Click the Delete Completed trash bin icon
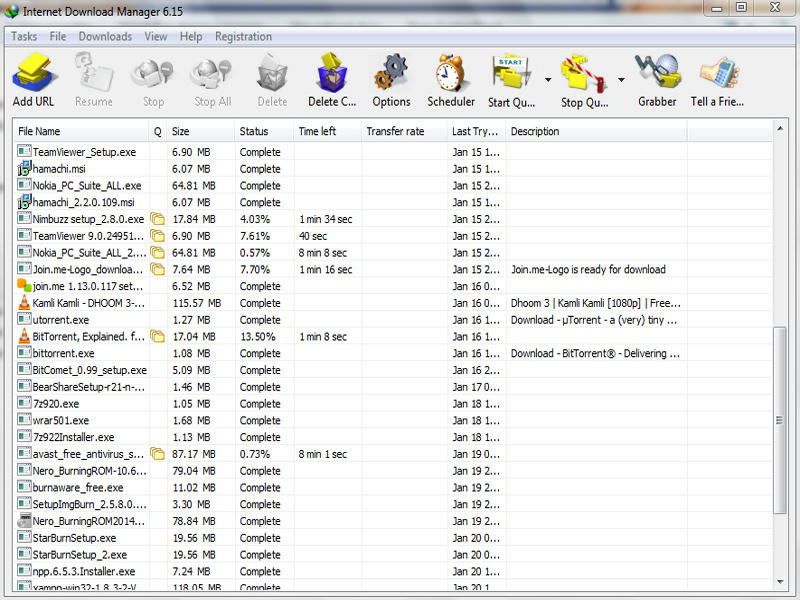The width and height of the screenshot is (800, 600). [332, 74]
